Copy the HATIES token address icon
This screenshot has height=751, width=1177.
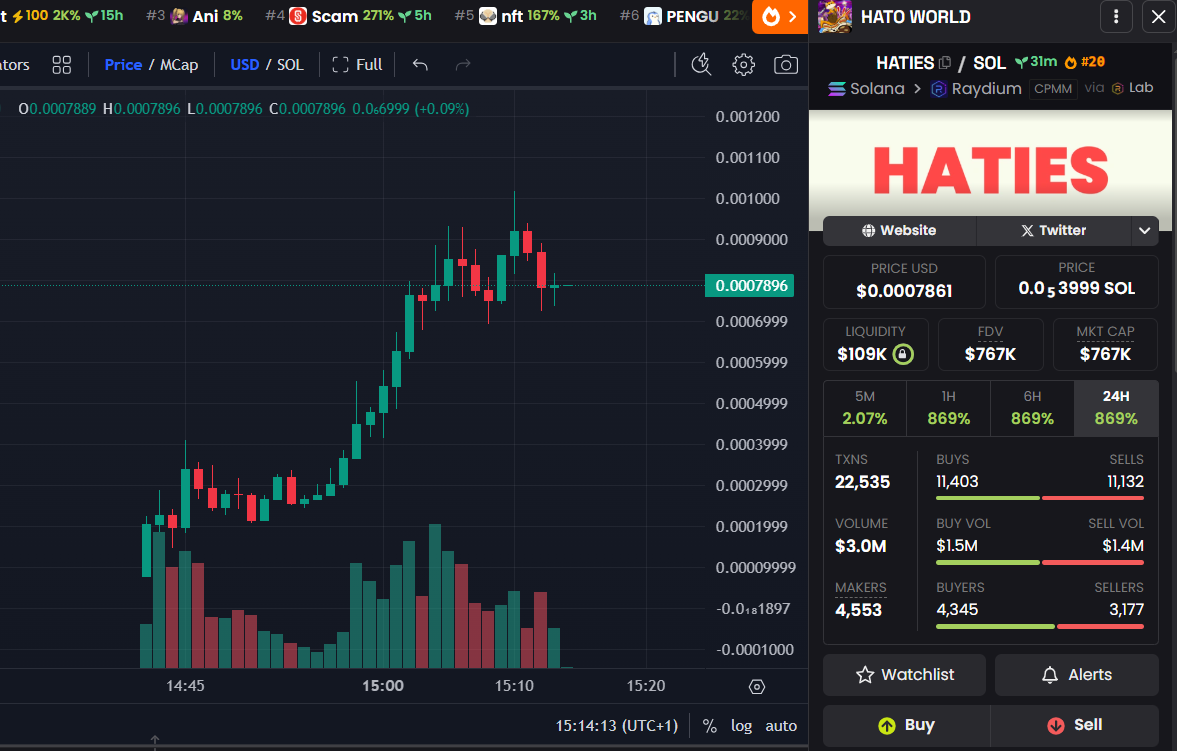945,63
